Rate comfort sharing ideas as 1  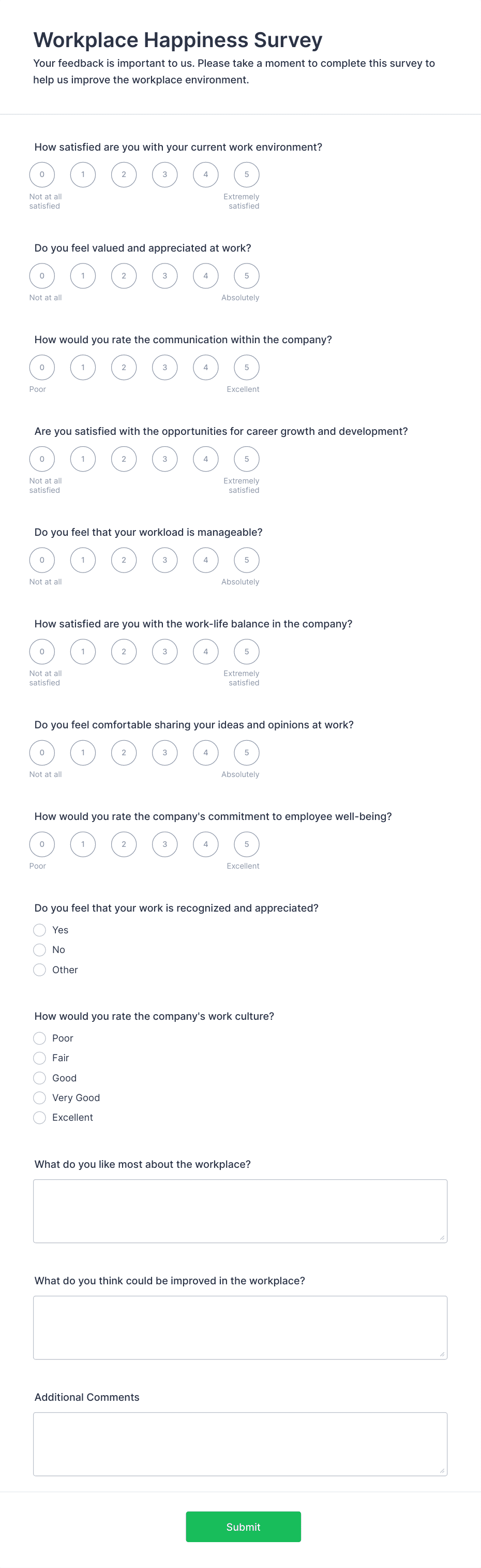point(83,752)
